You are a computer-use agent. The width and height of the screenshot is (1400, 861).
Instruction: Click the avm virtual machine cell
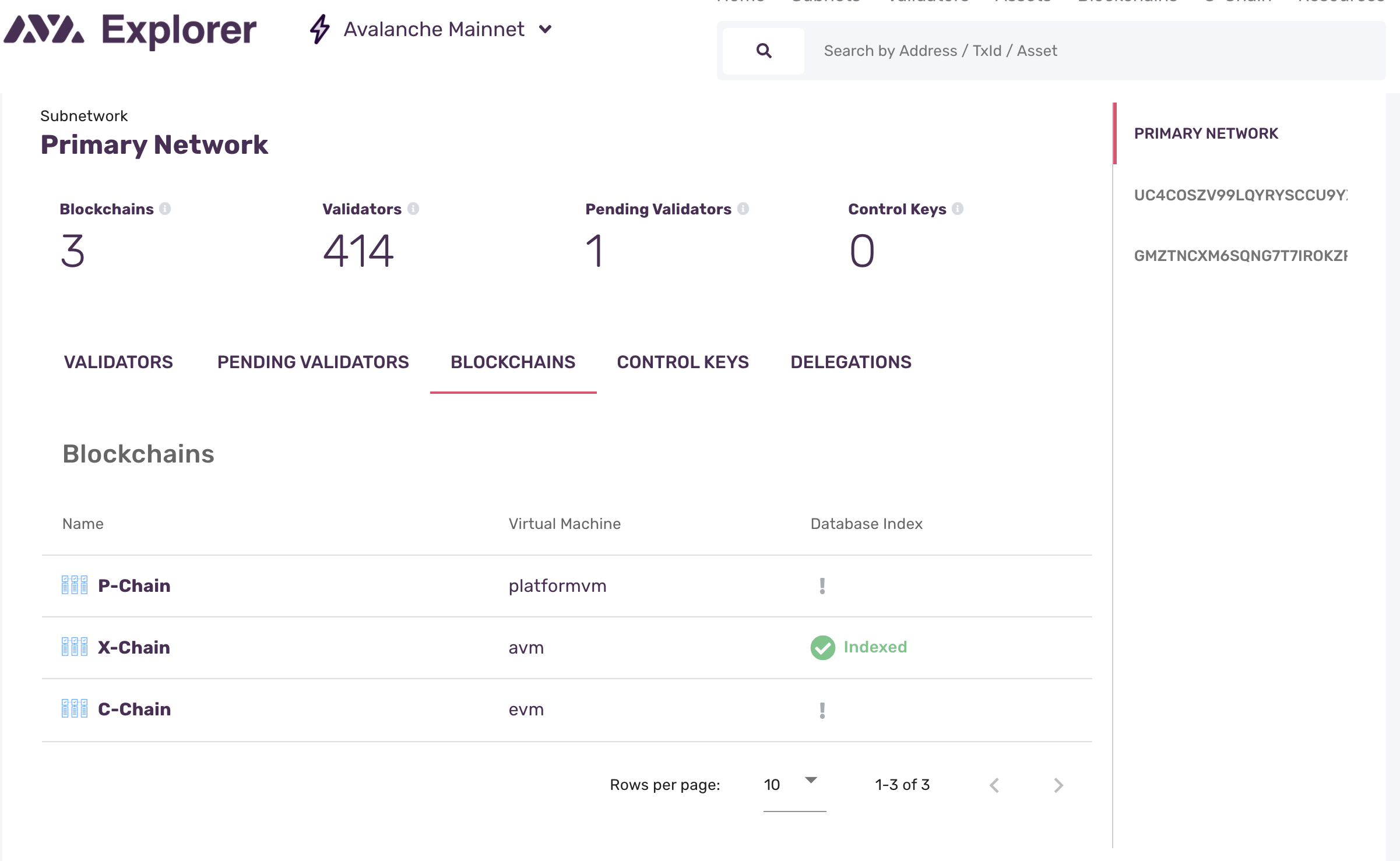point(526,648)
